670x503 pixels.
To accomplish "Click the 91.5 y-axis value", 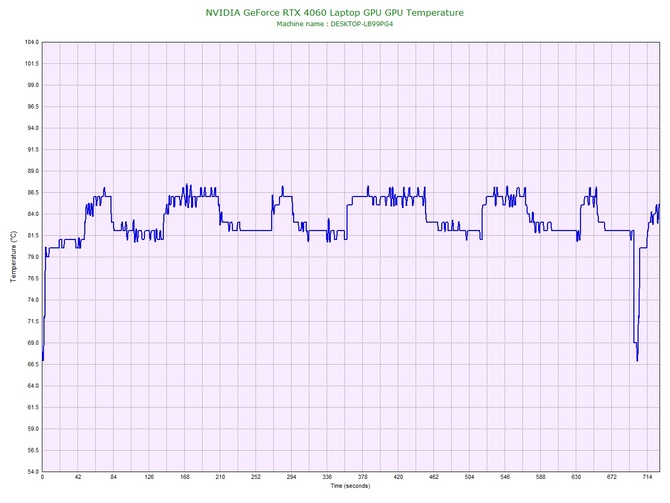I will pyautogui.click(x=32, y=150).
